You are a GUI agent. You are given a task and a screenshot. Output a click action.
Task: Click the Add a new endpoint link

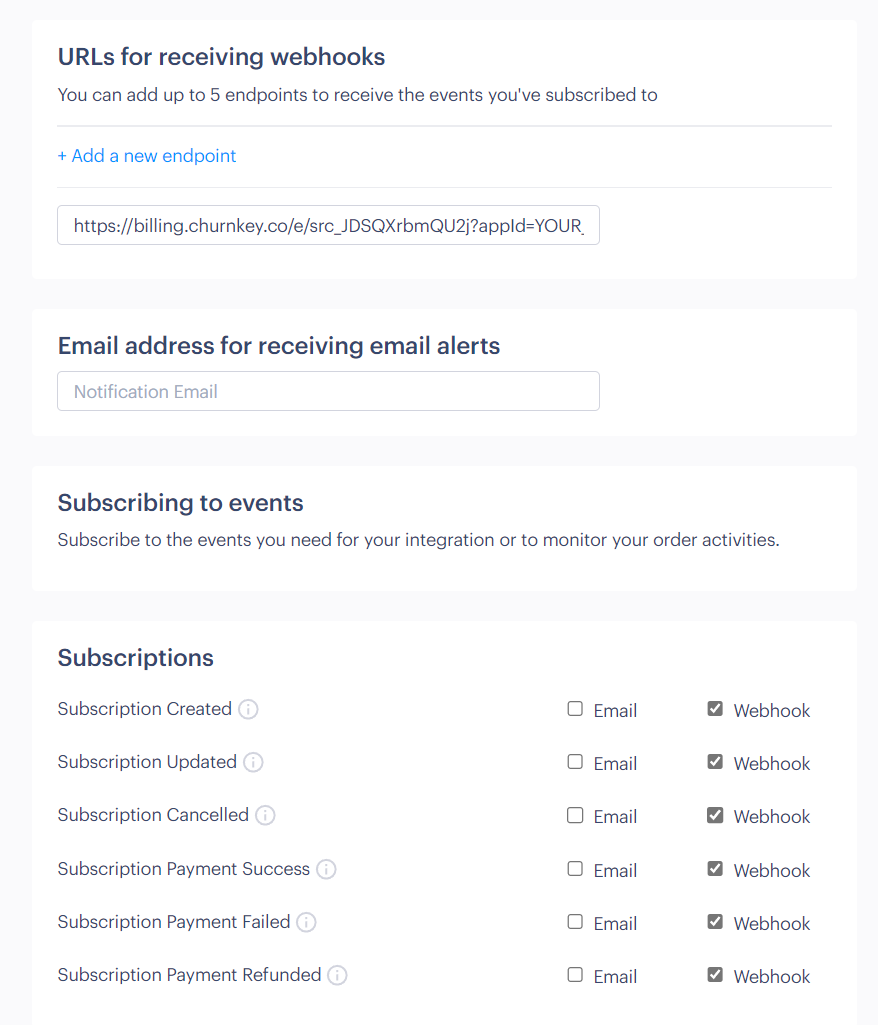coord(147,156)
